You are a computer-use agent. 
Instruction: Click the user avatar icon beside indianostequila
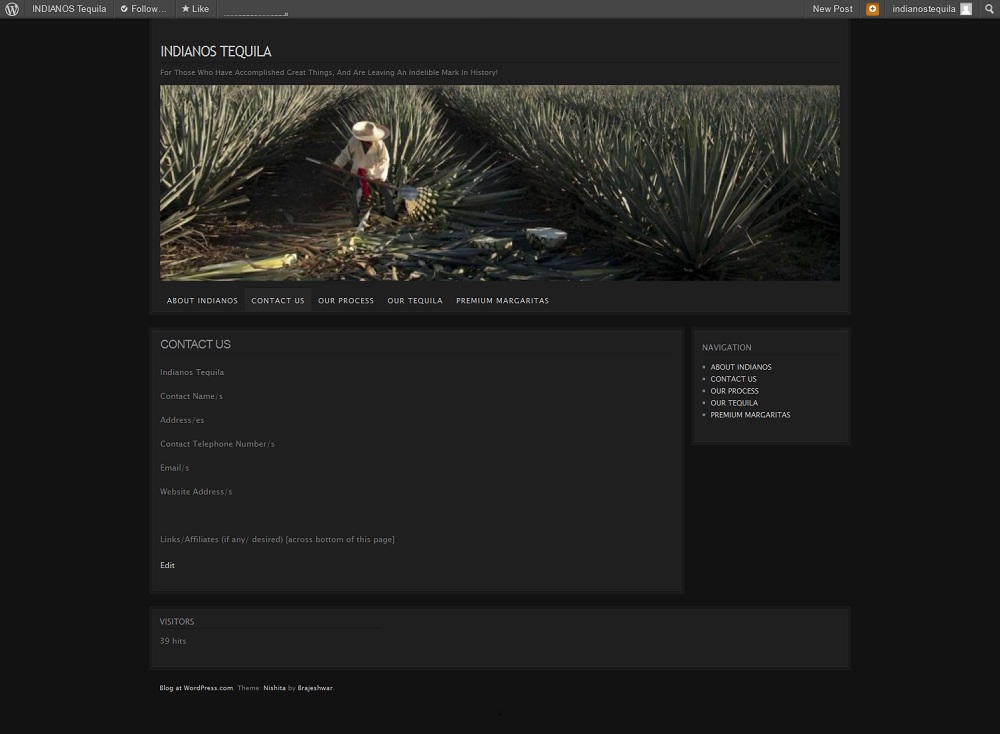[x=965, y=9]
